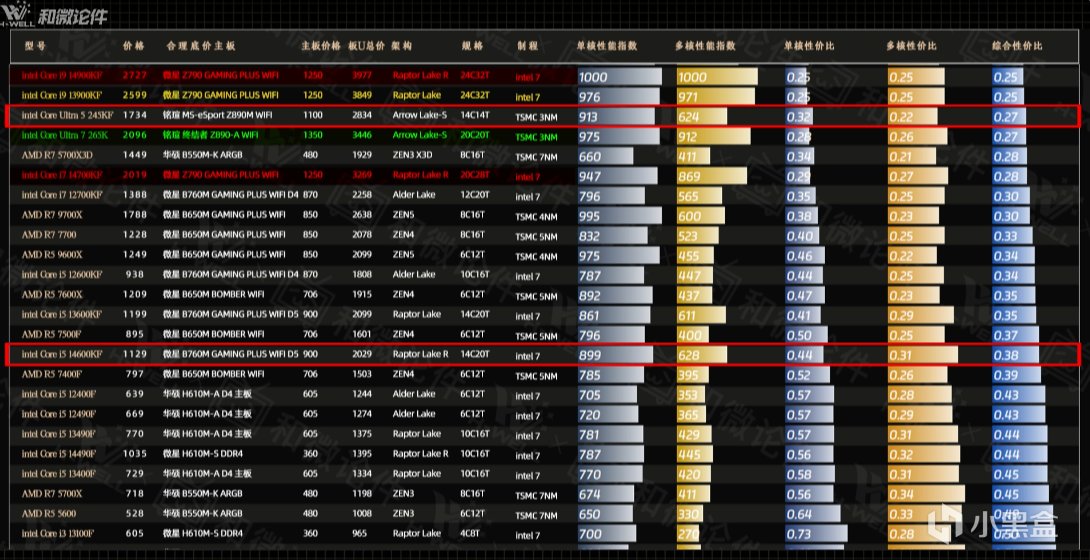This screenshot has height=560, width=1090.
Task: Select the 铭瑄 MS-eSport Z890M WIFI motherboard cell
Action: (x=220, y=115)
